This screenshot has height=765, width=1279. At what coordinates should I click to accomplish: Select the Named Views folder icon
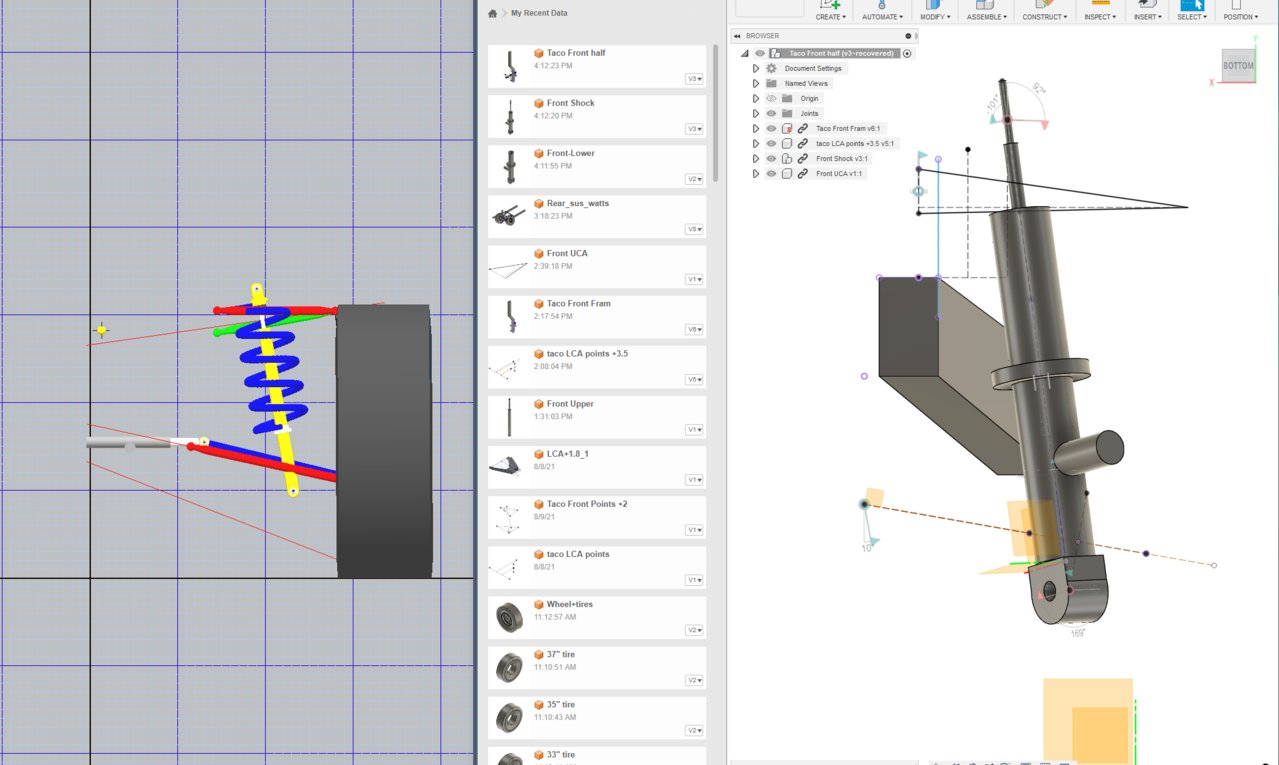pyautogui.click(x=771, y=83)
